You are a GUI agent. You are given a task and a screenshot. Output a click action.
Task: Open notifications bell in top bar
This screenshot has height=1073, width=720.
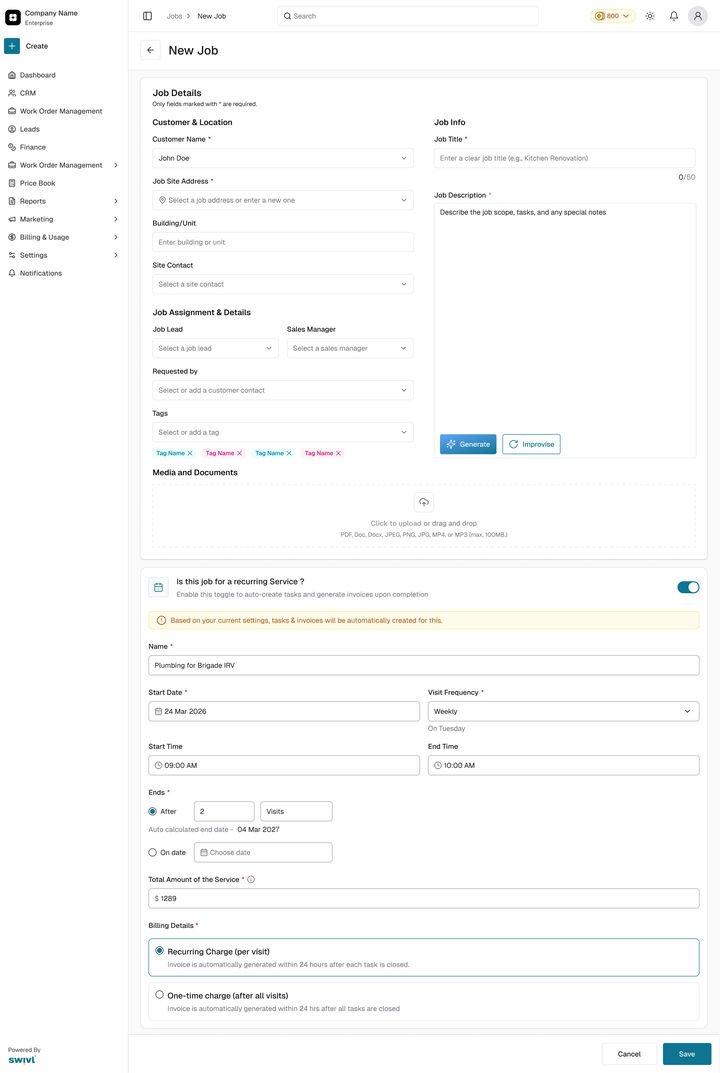pyautogui.click(x=673, y=16)
